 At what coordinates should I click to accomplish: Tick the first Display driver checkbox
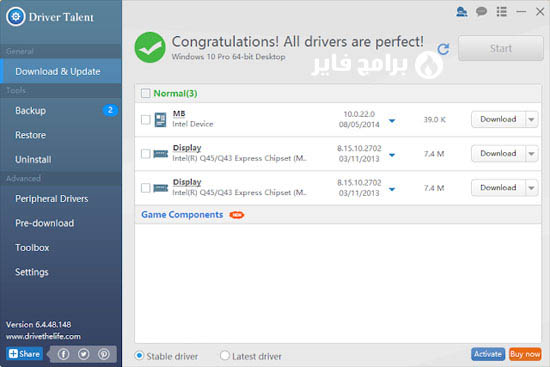[x=146, y=154]
